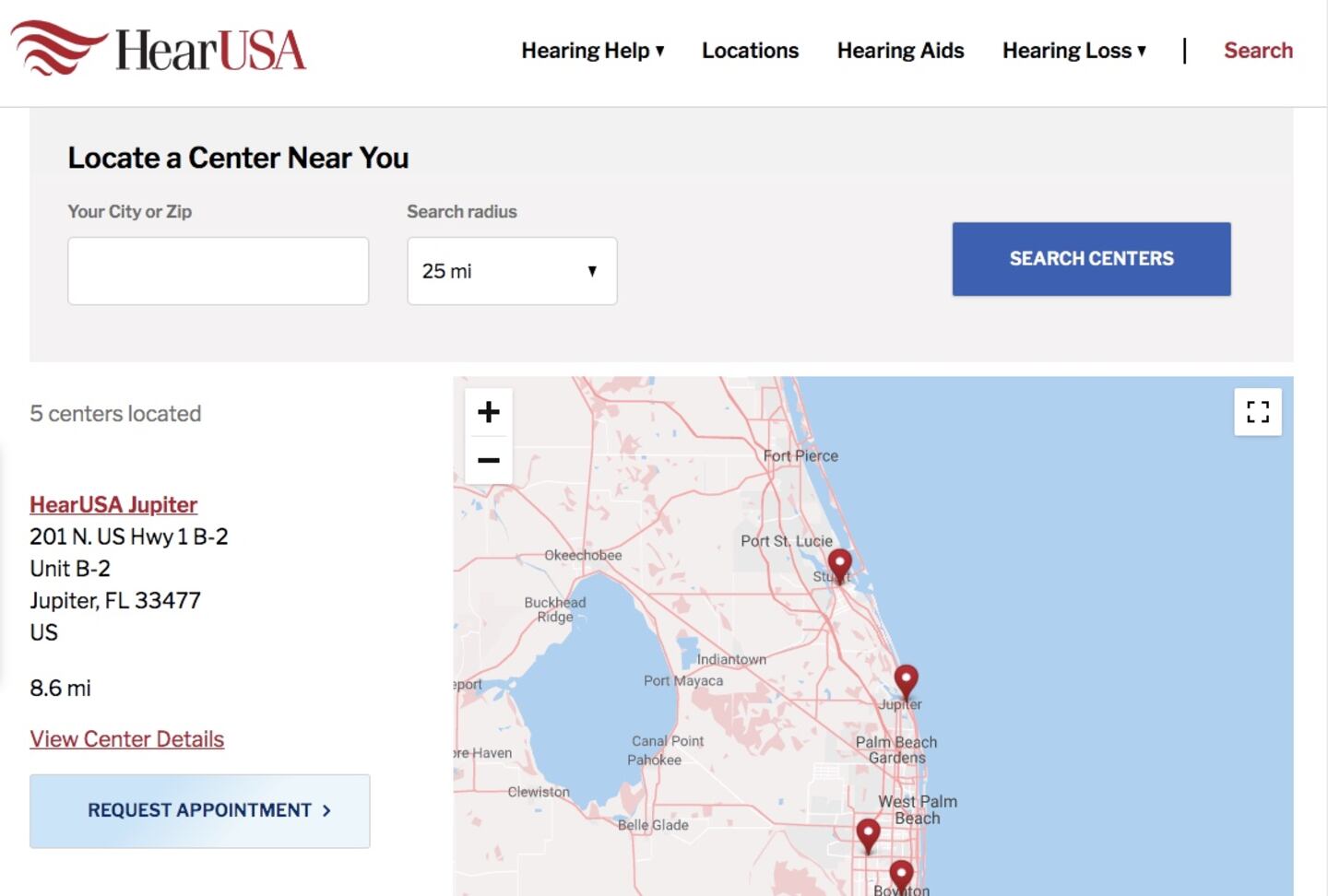This screenshot has height=896, width=1328.
Task: Click the HearUSA logo
Action: 159,50
